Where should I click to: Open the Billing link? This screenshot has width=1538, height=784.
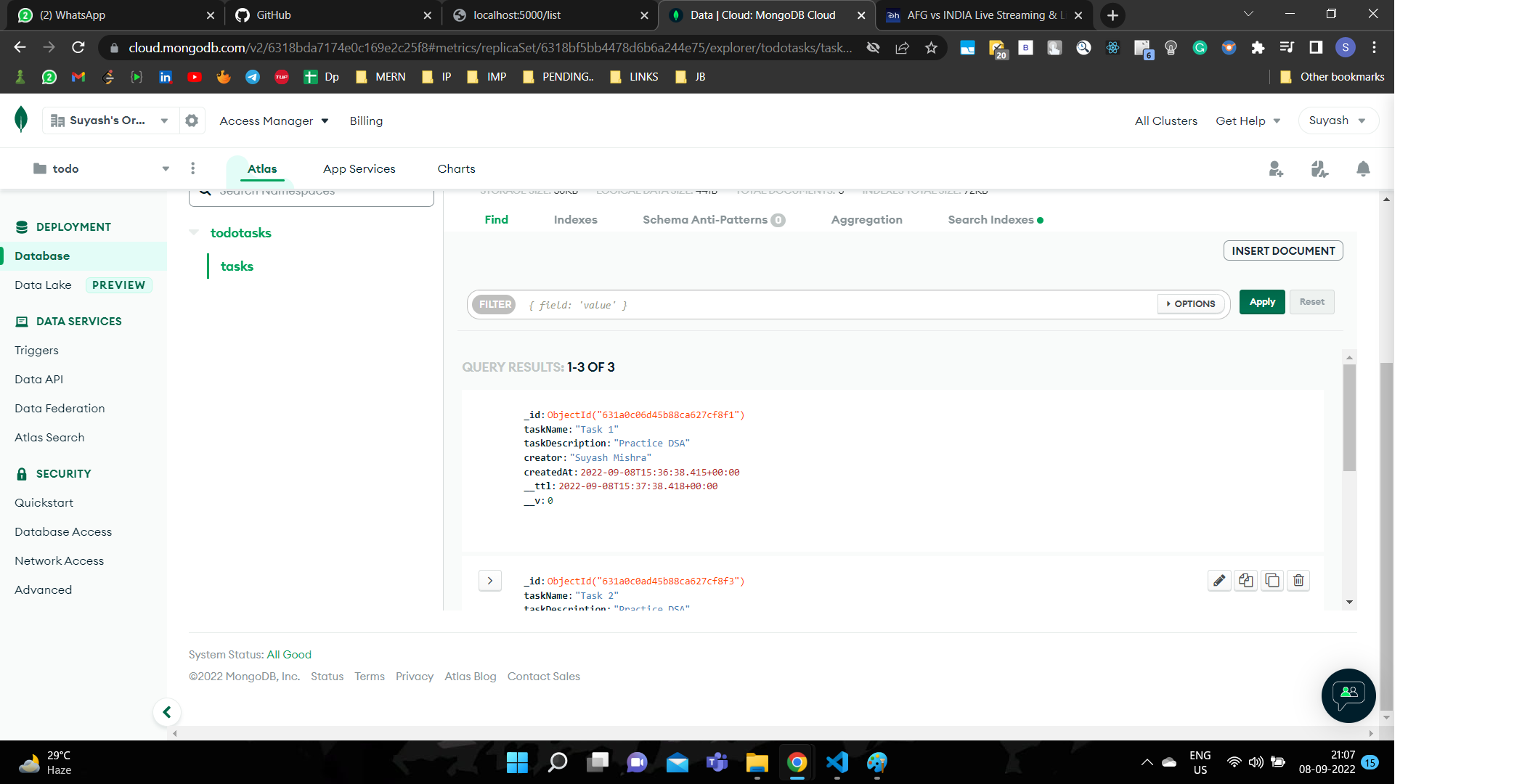pos(366,121)
